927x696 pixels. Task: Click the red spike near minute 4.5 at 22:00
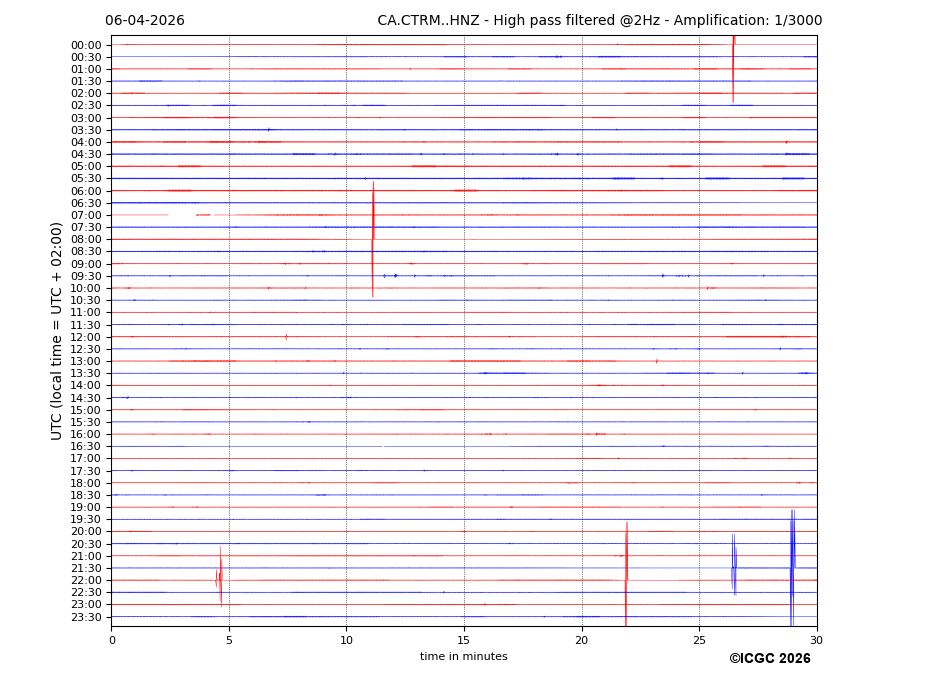click(x=220, y=578)
